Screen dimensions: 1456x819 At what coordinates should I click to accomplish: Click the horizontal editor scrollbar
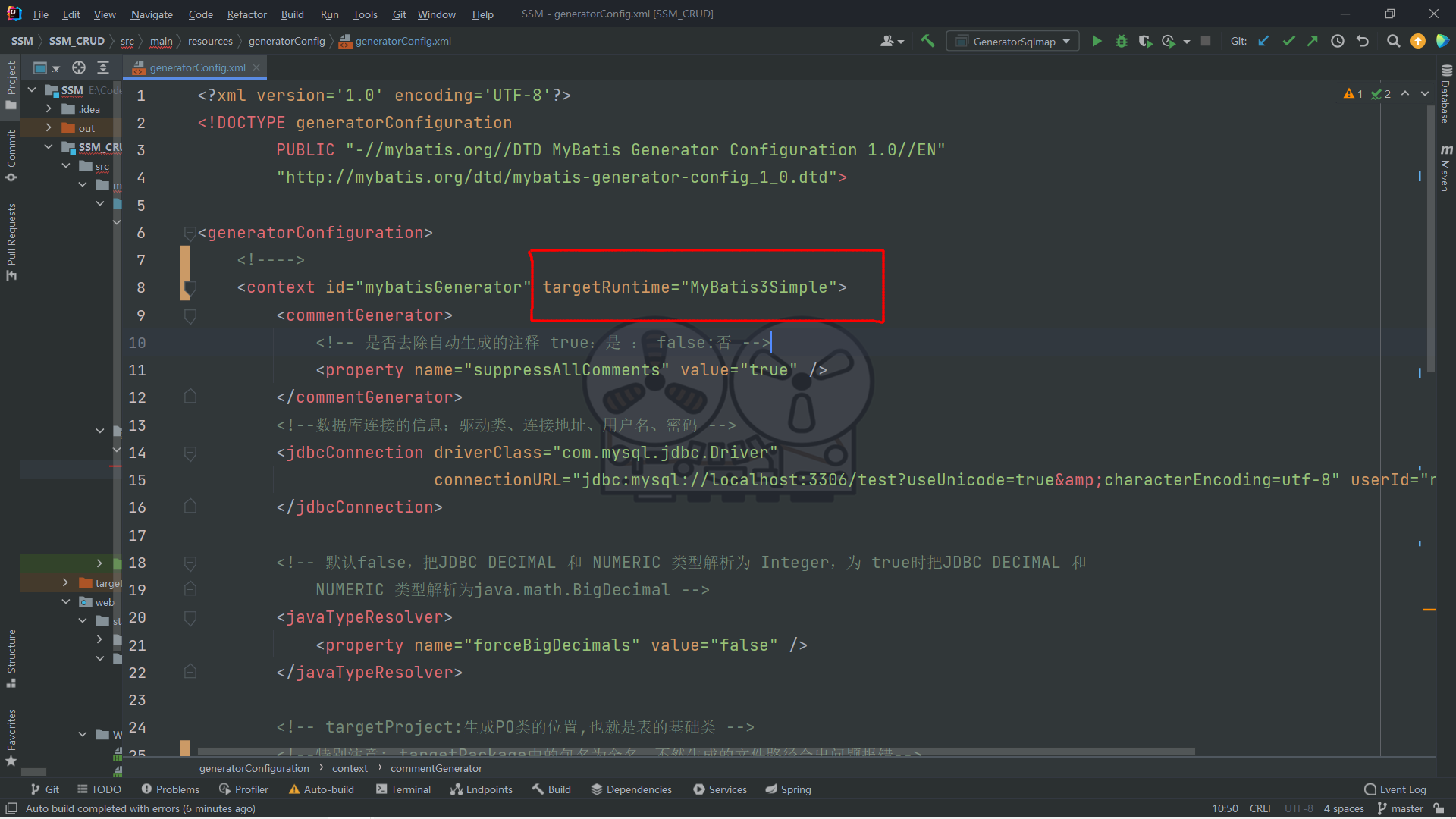(696, 752)
